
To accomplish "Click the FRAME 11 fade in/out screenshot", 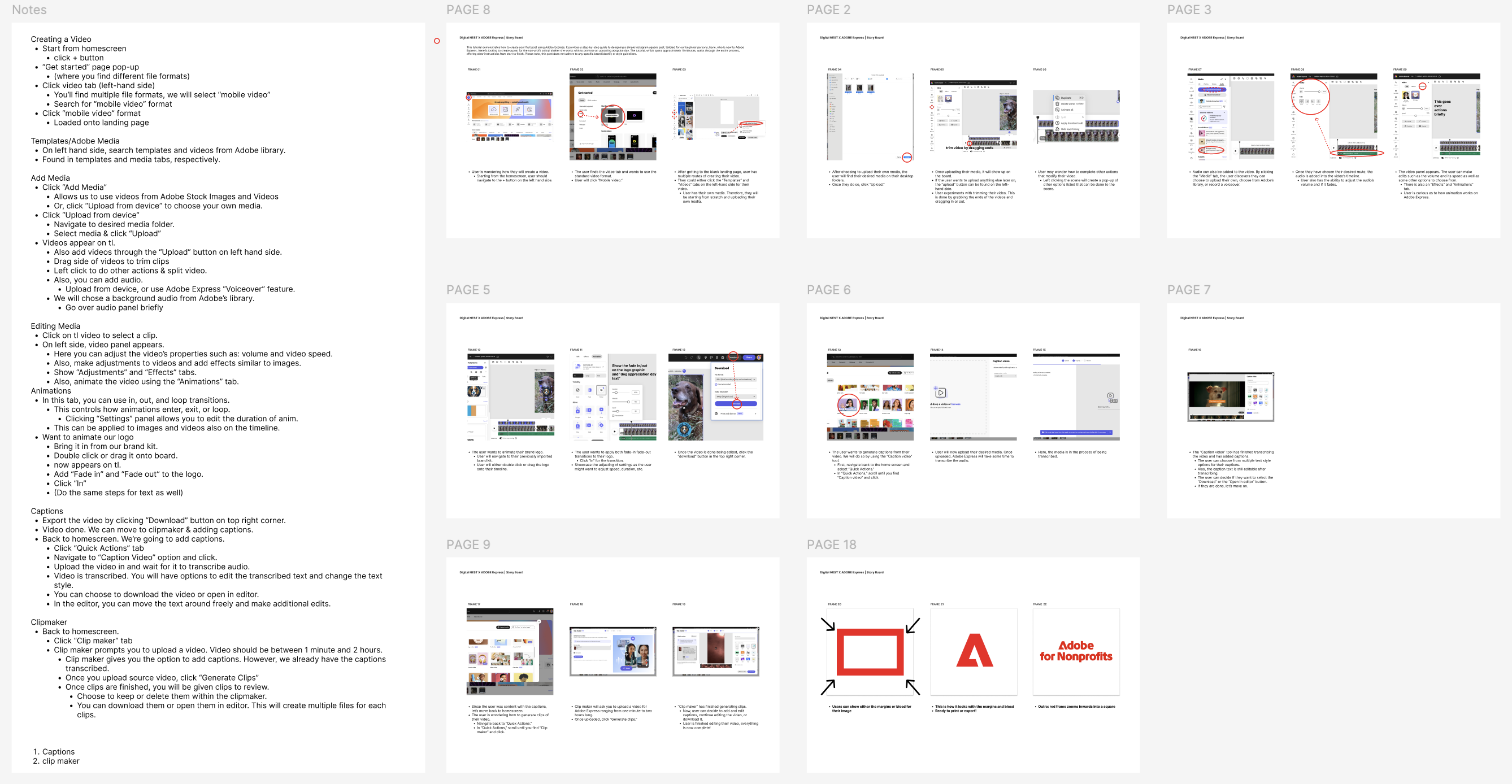I will (613, 397).
